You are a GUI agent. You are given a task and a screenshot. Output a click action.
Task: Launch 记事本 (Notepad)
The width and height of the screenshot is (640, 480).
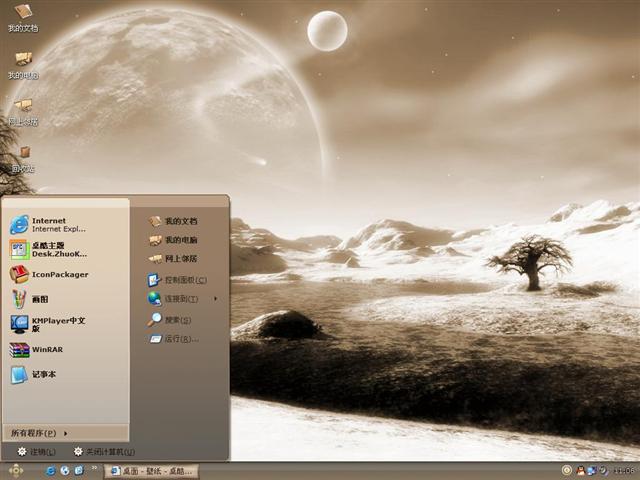[42, 375]
